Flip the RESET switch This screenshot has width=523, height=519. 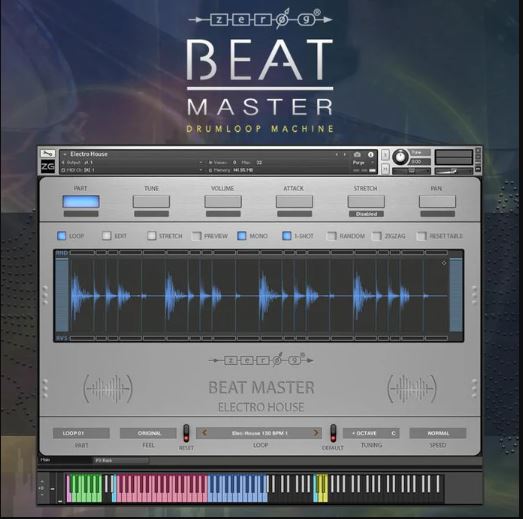(x=186, y=433)
